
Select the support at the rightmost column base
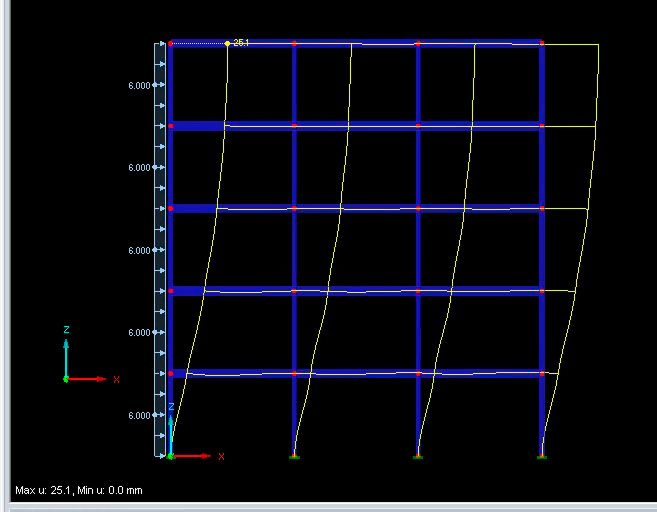click(541, 456)
